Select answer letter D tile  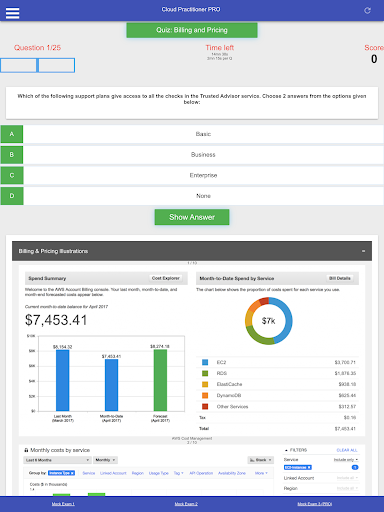tap(12, 196)
